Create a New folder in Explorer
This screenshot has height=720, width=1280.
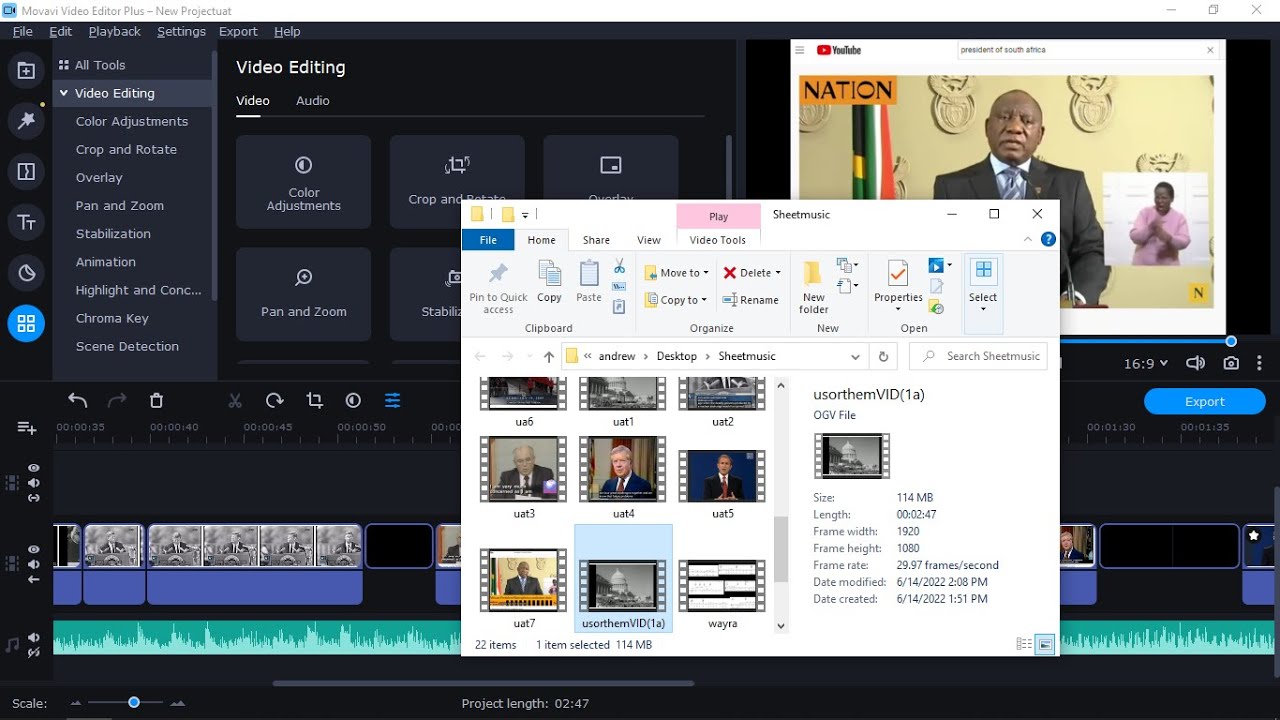click(814, 288)
